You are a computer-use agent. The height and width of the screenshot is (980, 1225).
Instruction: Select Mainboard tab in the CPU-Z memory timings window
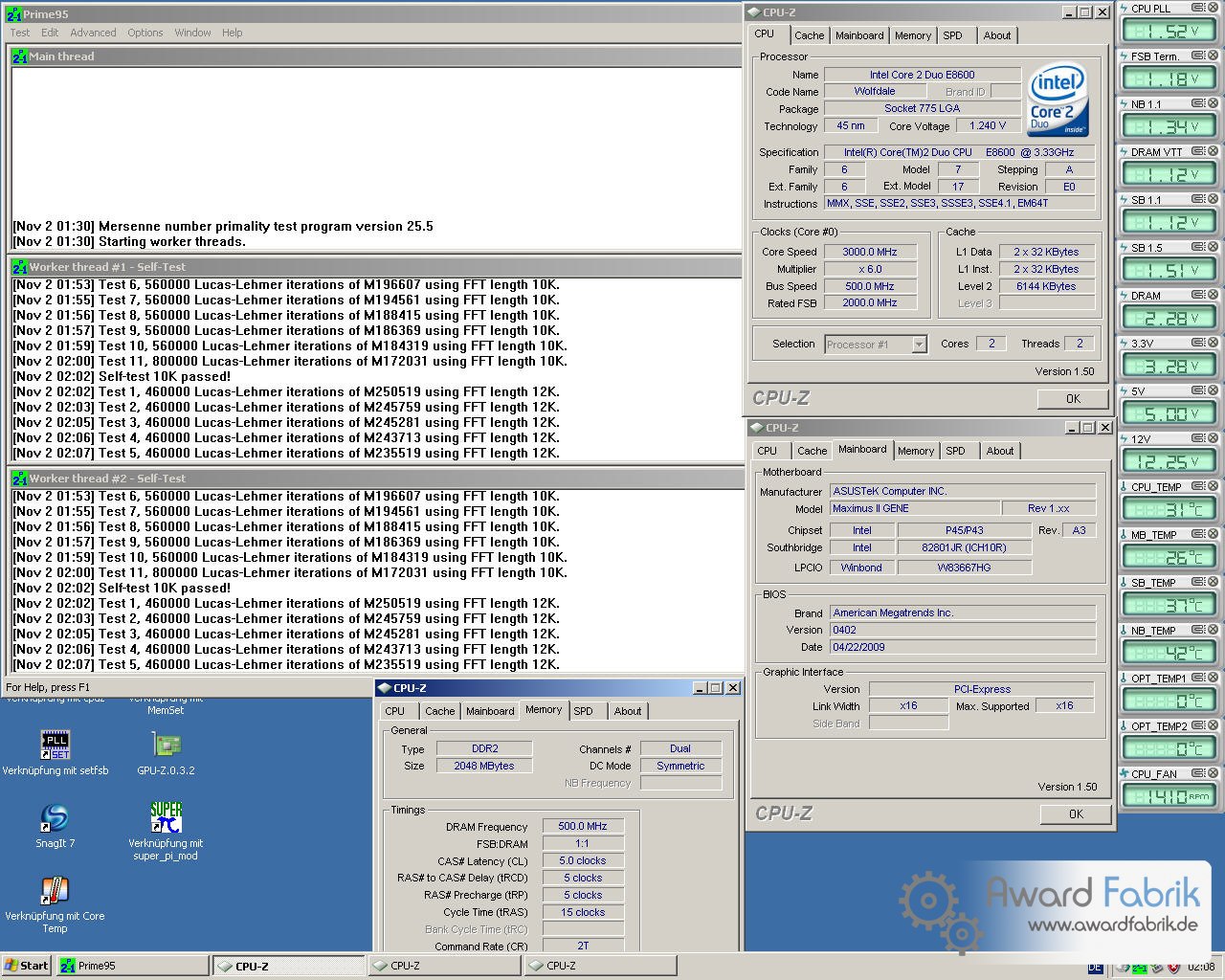pos(490,711)
